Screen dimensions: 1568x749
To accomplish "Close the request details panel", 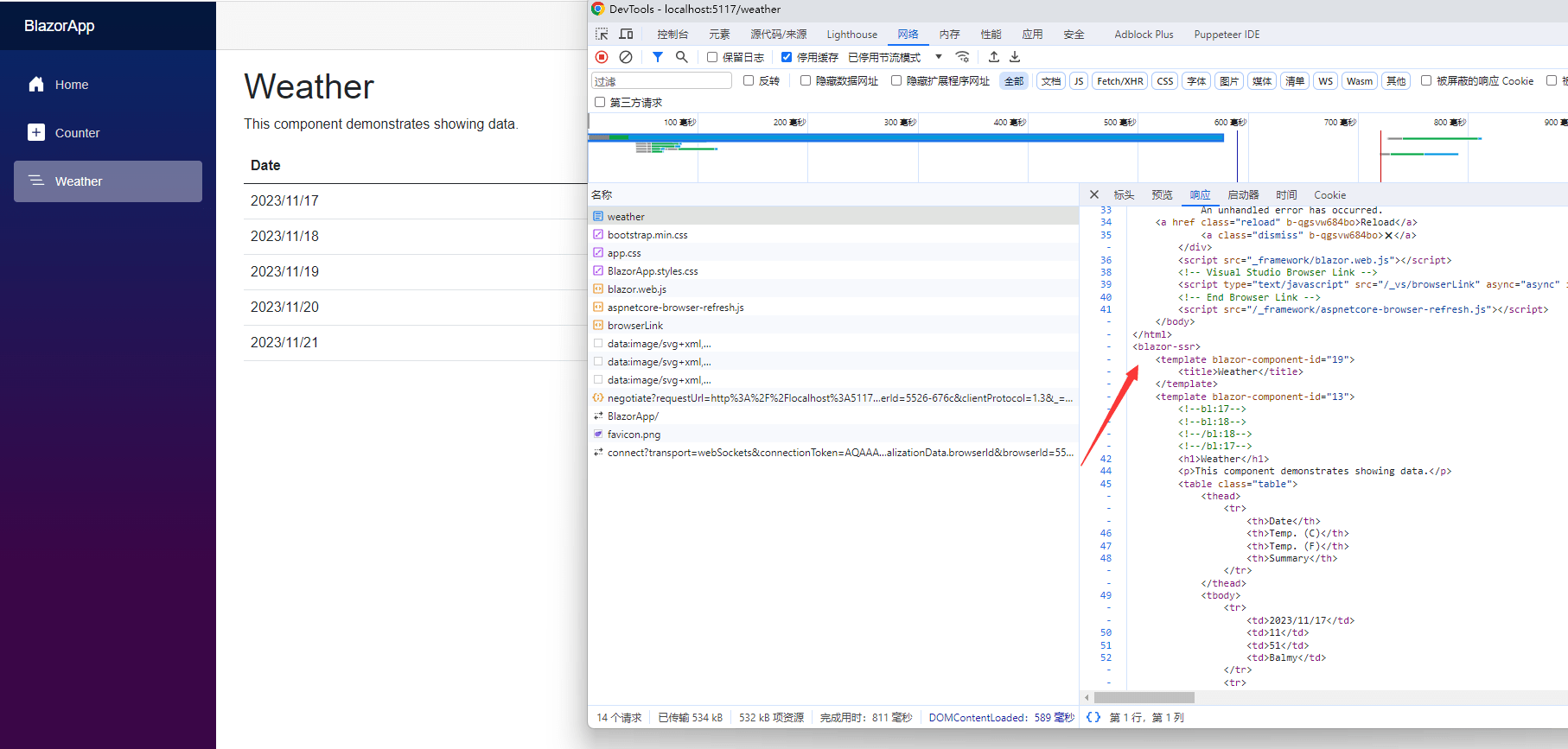I will click(x=1094, y=195).
